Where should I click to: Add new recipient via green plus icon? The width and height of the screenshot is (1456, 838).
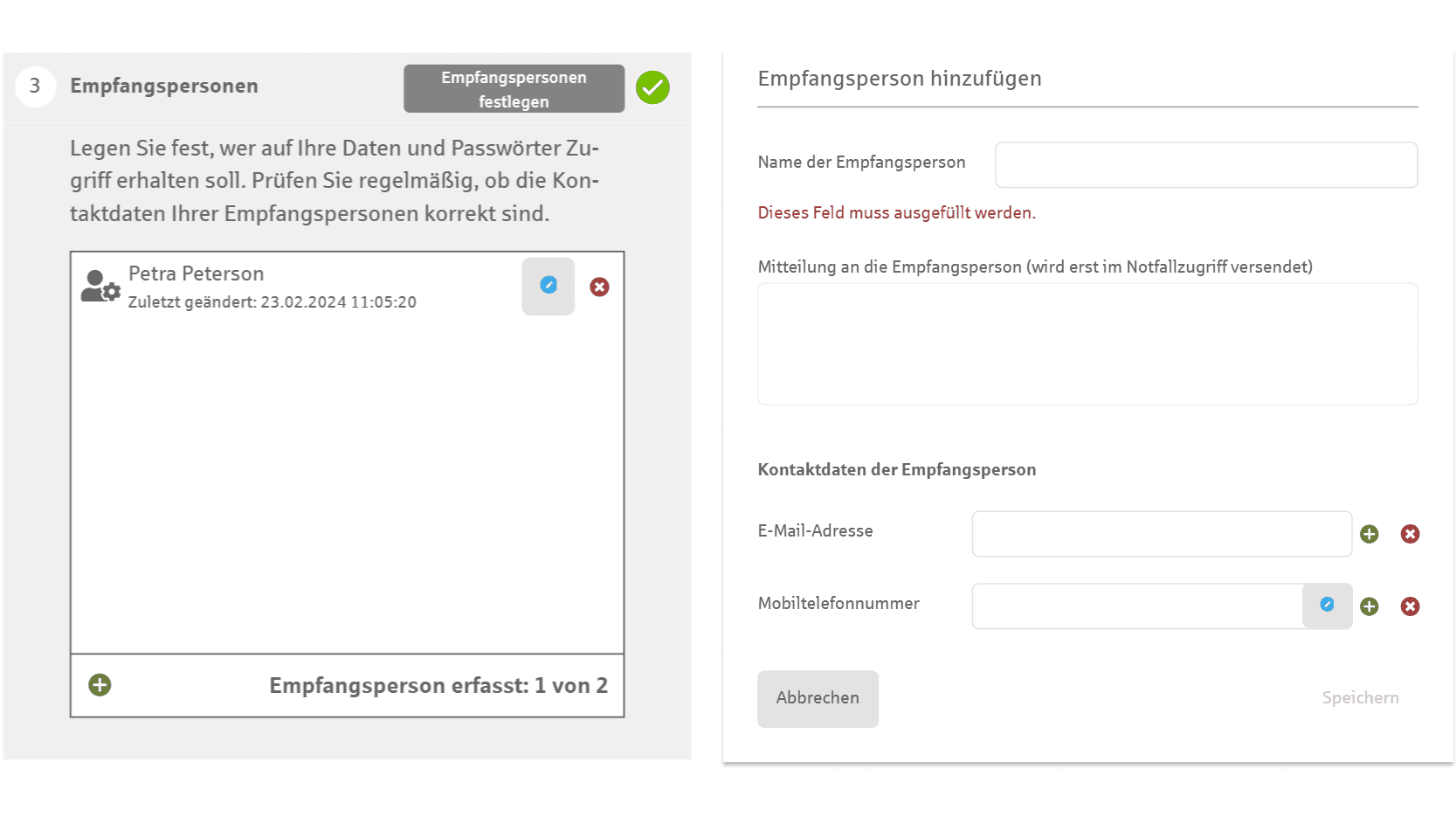pyautogui.click(x=100, y=685)
